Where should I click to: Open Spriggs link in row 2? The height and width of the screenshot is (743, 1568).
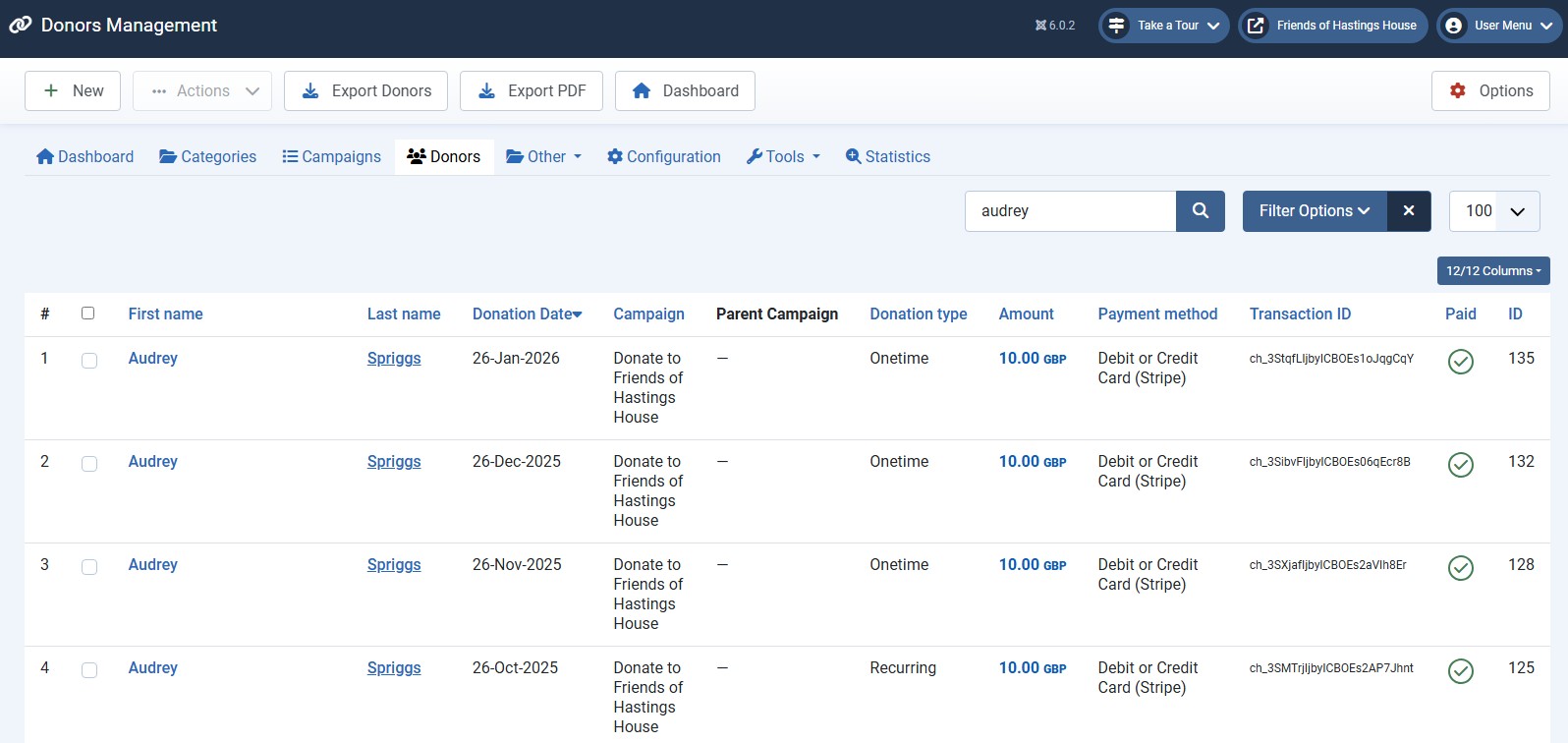coord(394,462)
